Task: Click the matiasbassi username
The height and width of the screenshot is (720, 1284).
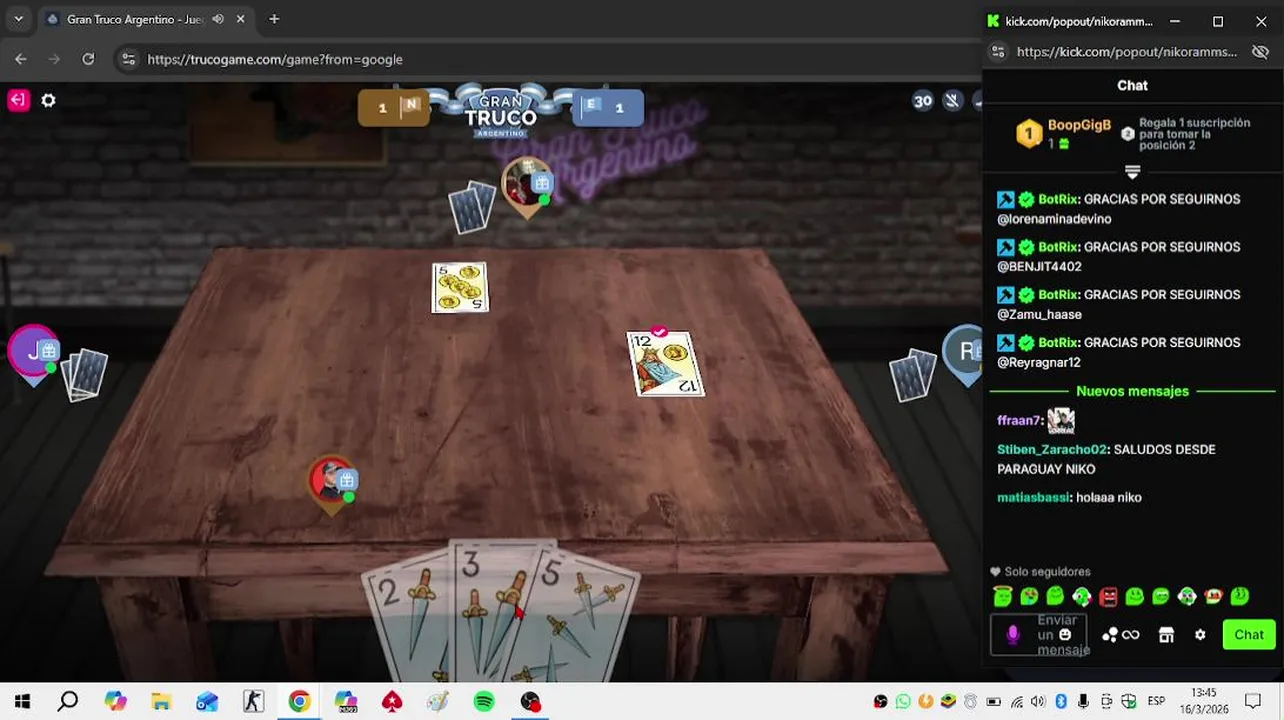Action: point(1033,498)
